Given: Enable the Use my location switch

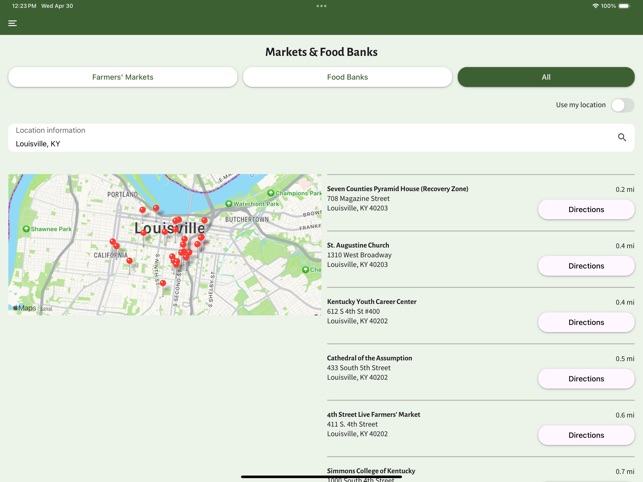Looking at the screenshot, I should point(621,105).
